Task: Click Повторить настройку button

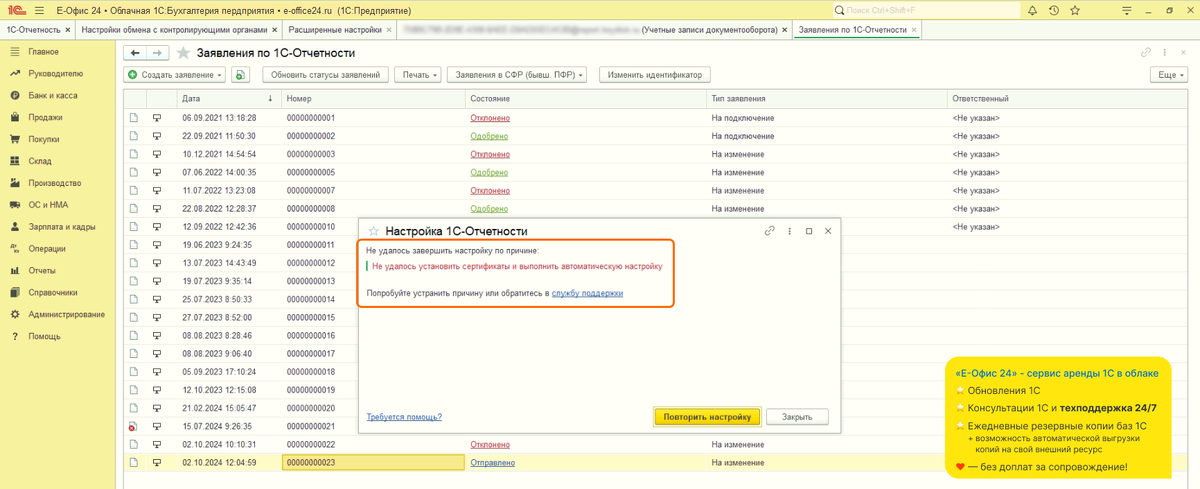Action: point(707,417)
